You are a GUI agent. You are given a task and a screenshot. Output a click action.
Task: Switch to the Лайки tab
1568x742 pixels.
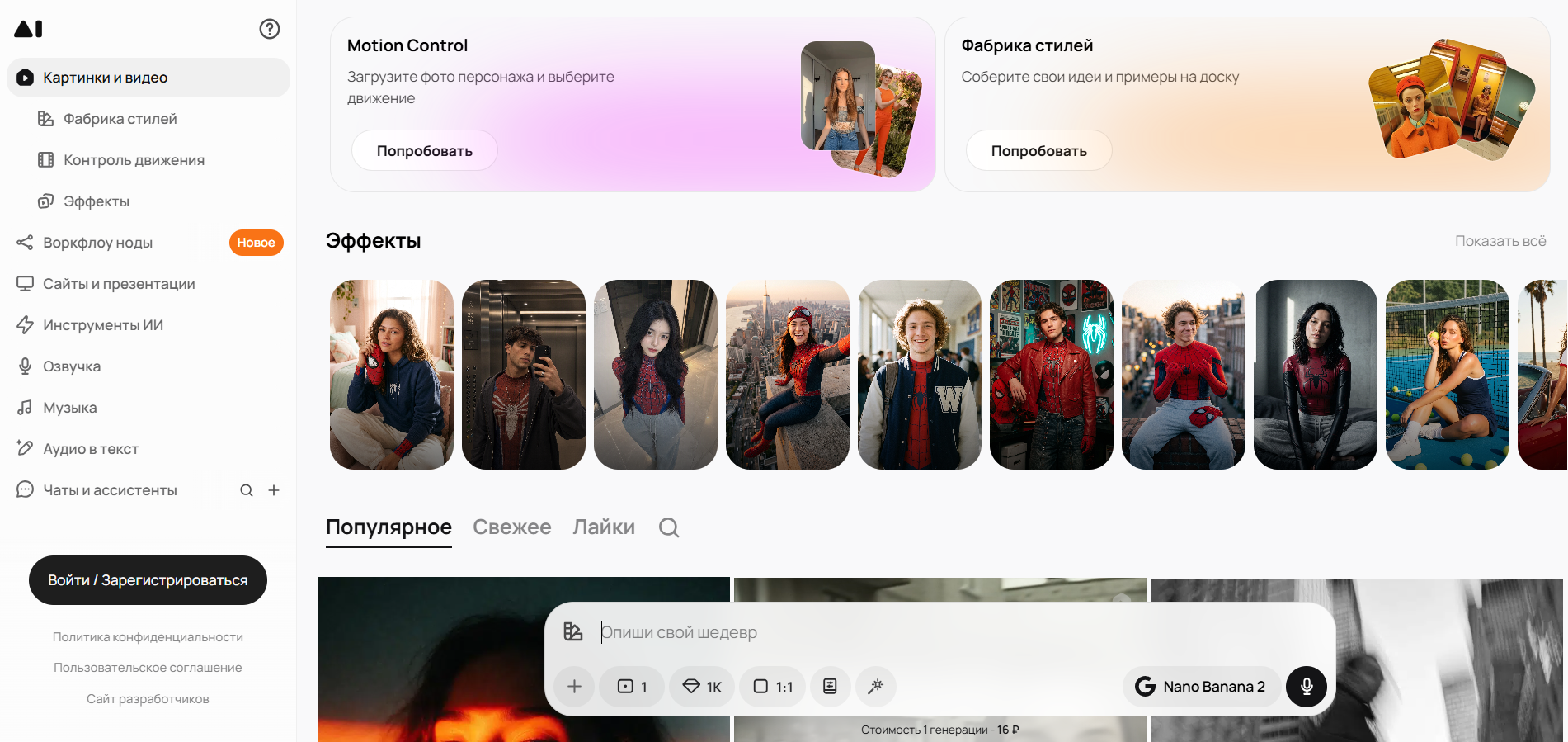tap(604, 527)
